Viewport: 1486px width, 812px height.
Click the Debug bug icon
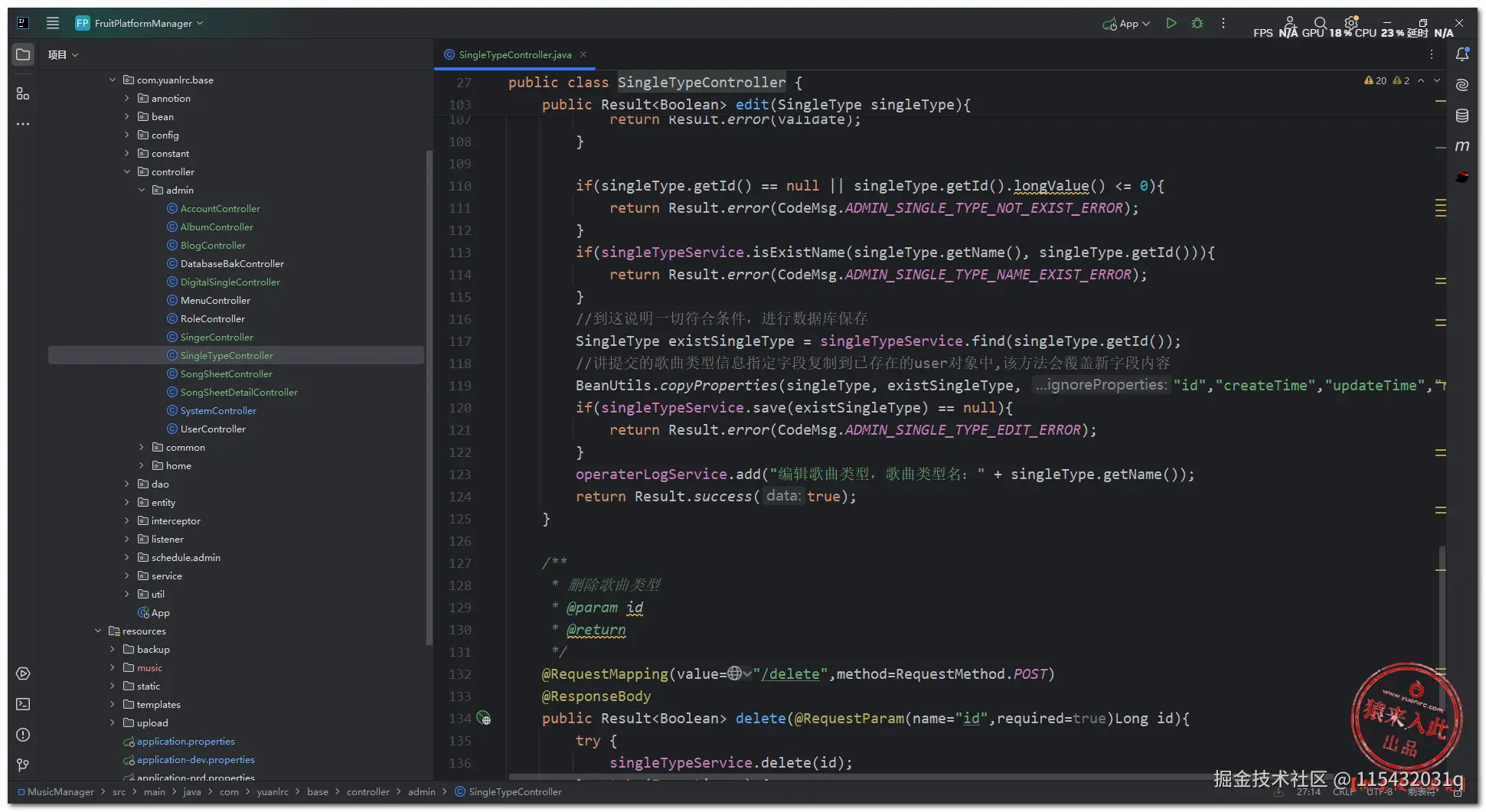[1197, 24]
